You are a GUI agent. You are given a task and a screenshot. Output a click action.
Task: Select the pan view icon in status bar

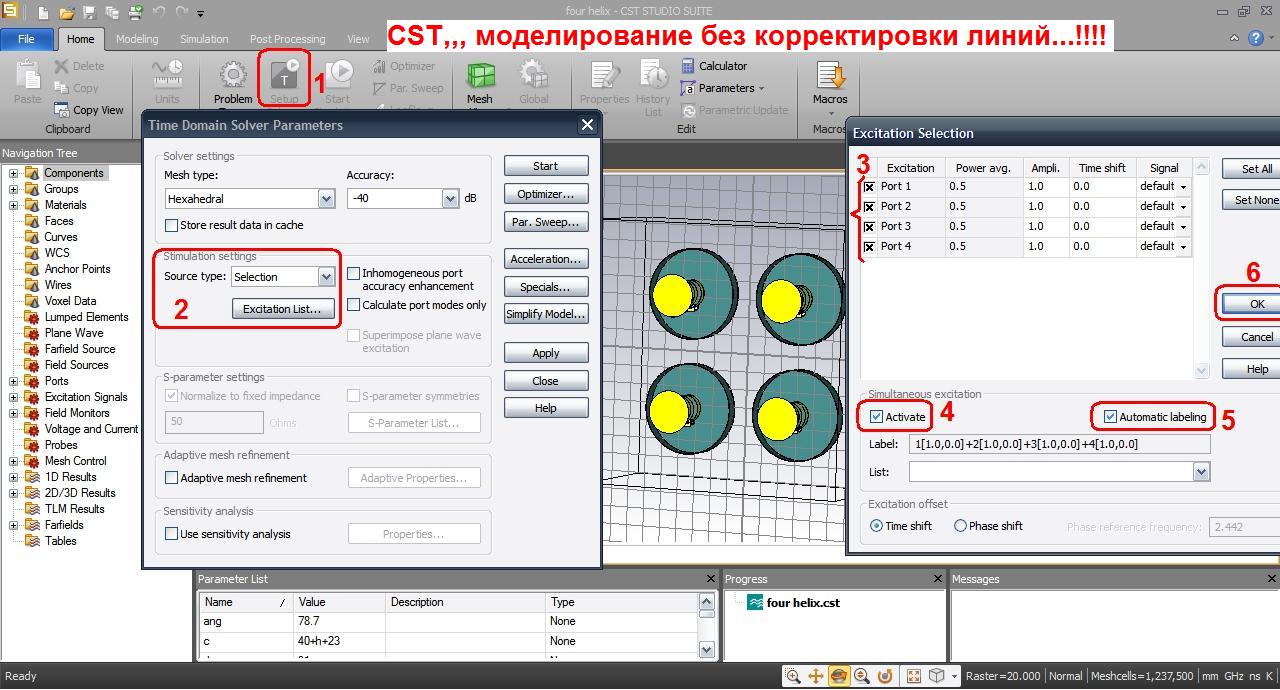click(x=816, y=676)
